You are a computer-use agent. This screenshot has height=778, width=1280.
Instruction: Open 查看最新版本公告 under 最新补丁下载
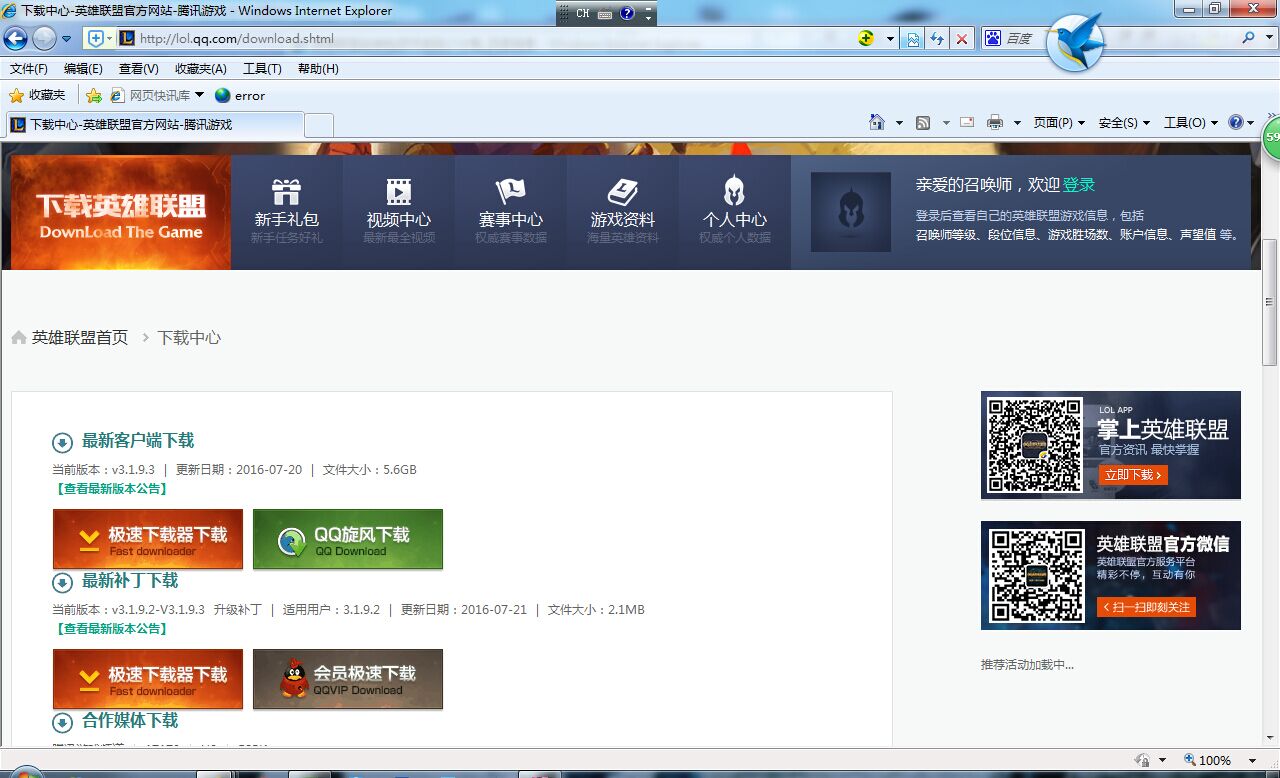(111, 629)
